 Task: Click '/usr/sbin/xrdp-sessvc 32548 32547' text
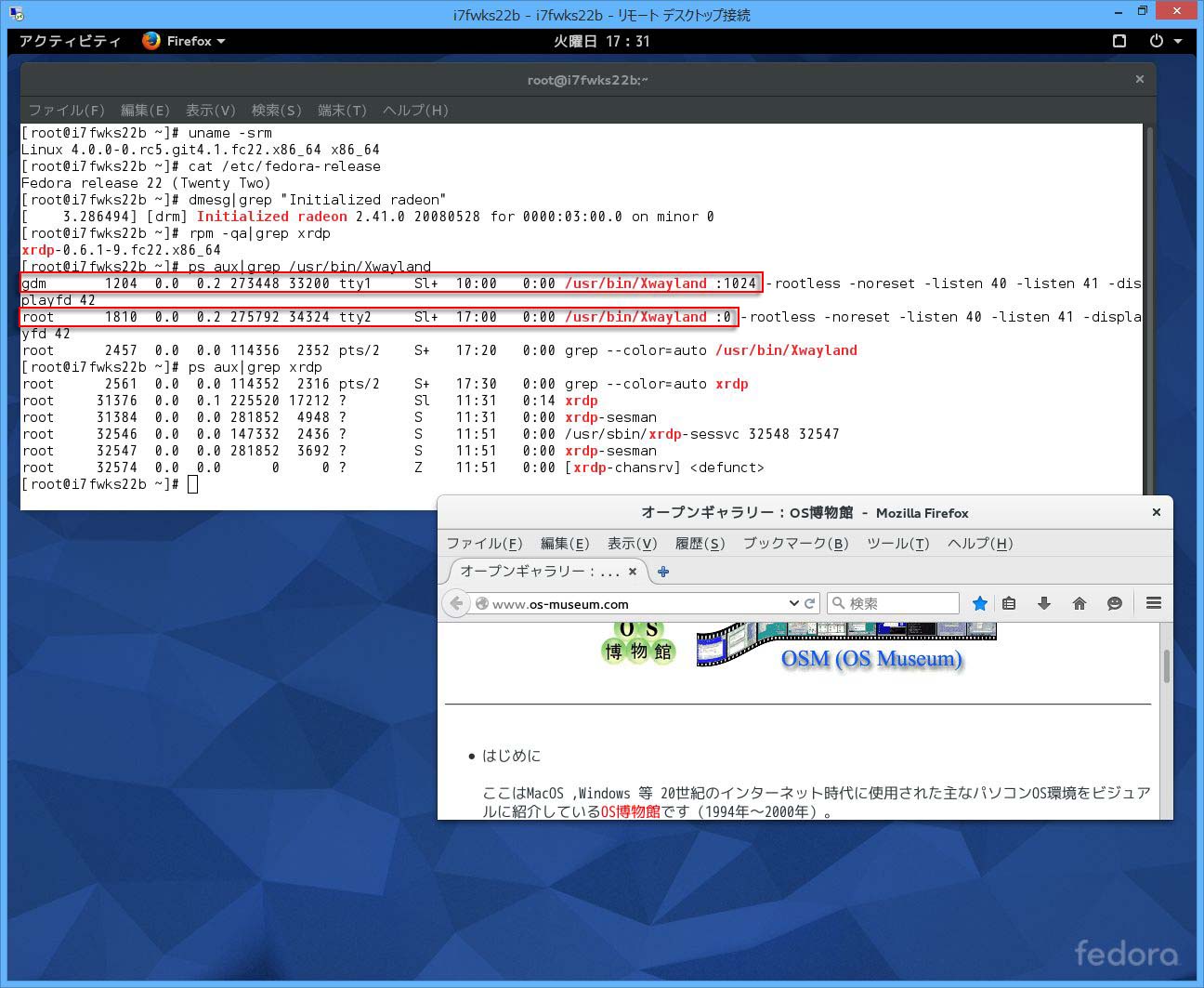(x=701, y=434)
